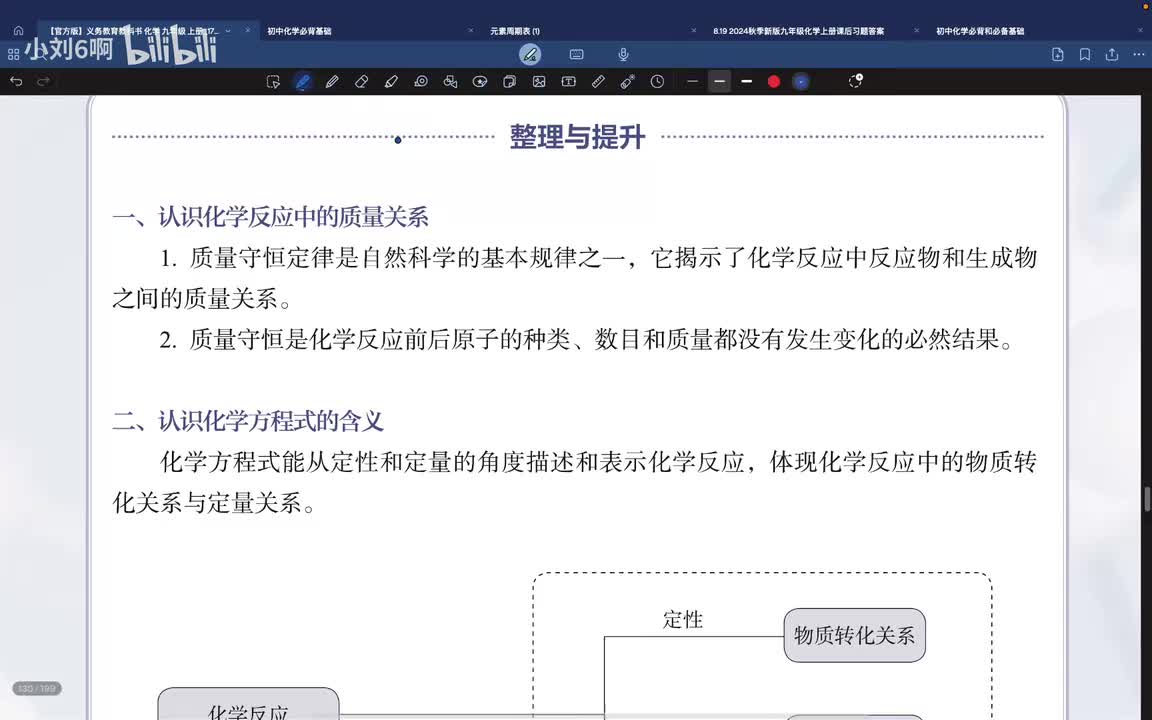
Task: Insert an image with the photo tool
Action: (539, 82)
